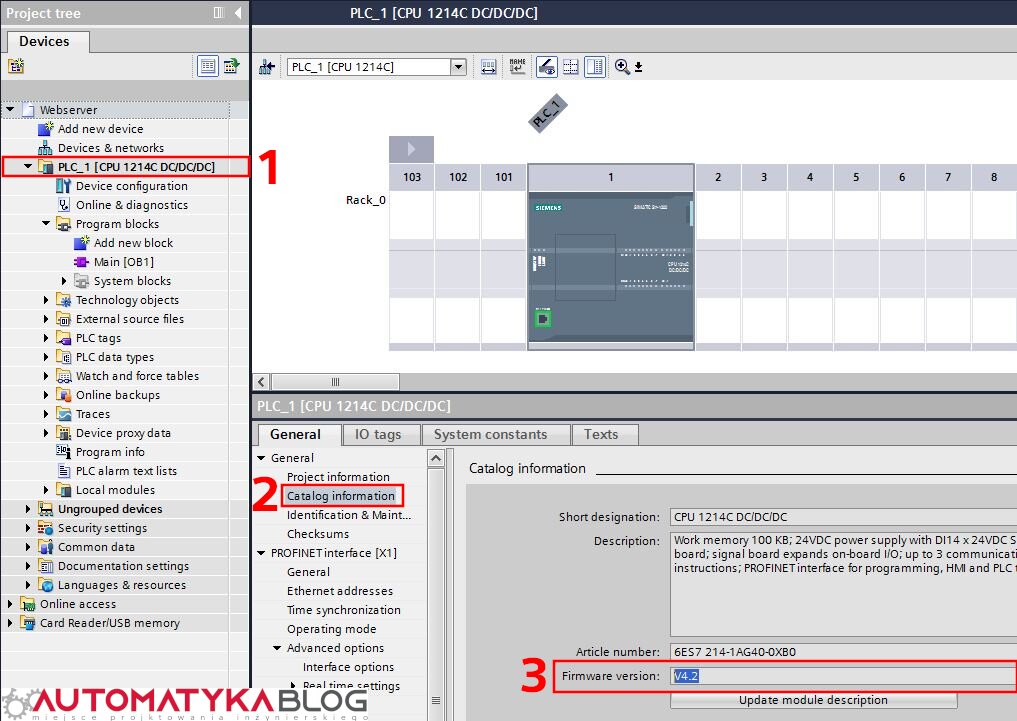Click the project tree green arrow icon
Viewport: 1017px width, 721px height.
coord(232,65)
